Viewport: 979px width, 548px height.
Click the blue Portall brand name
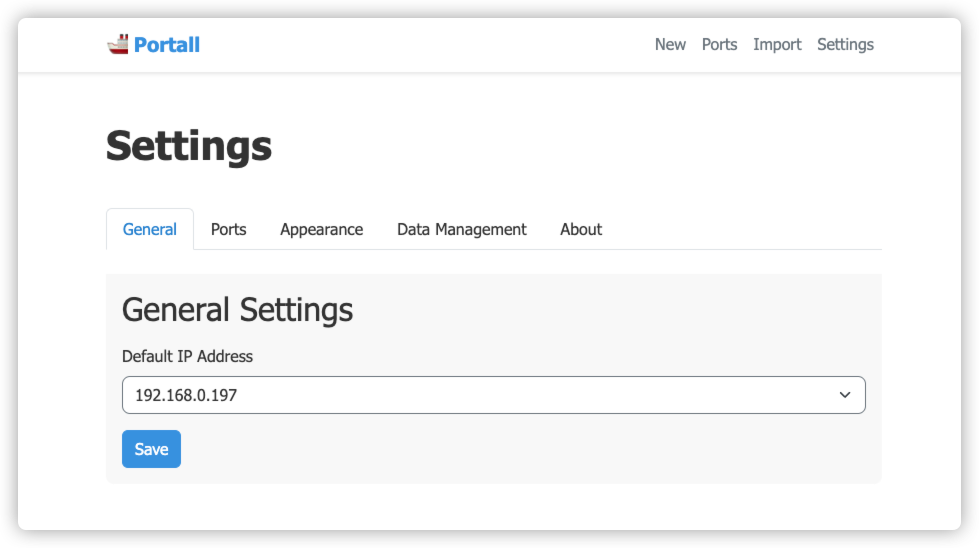pyautogui.click(x=167, y=45)
